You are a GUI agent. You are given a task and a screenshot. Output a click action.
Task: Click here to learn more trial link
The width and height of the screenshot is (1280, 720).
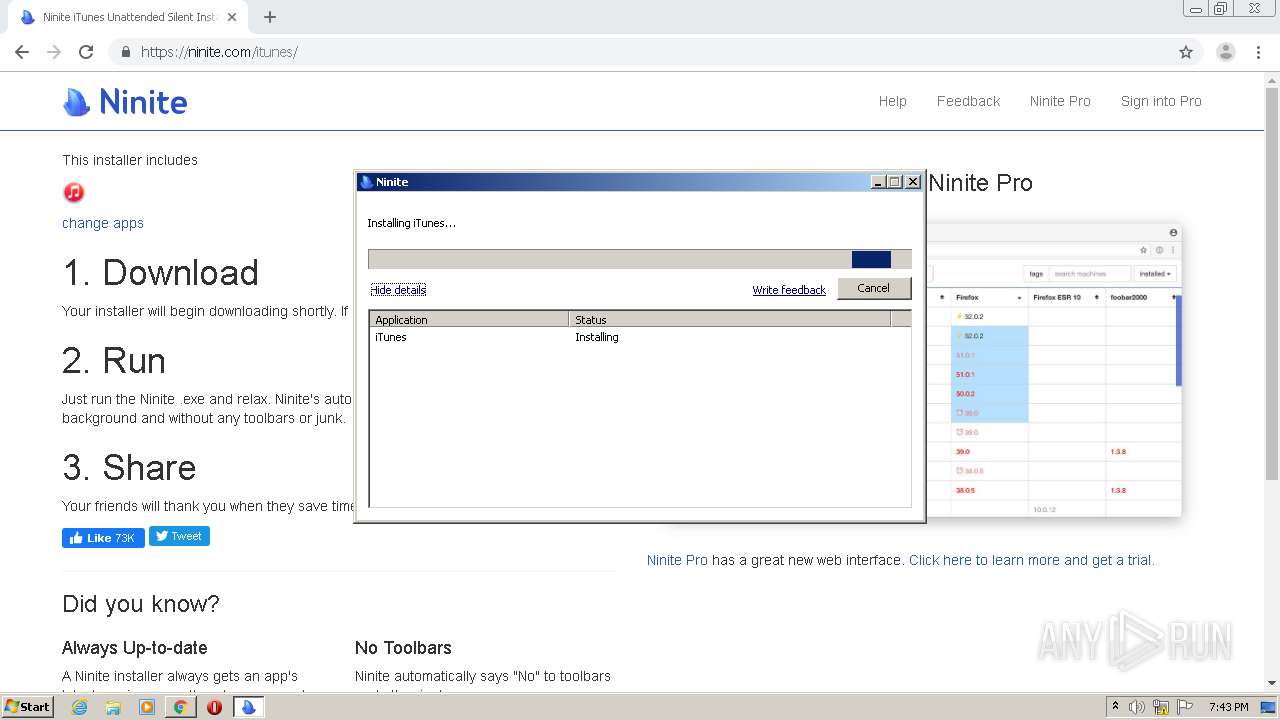coord(1031,560)
